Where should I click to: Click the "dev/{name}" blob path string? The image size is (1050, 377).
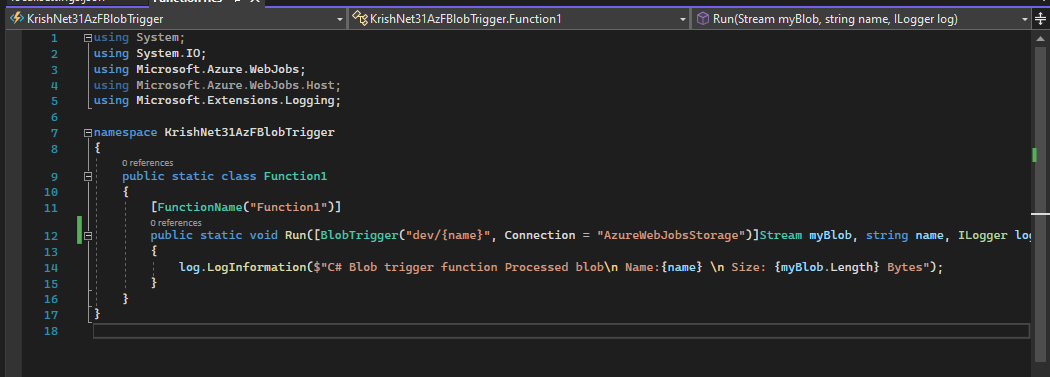448,236
